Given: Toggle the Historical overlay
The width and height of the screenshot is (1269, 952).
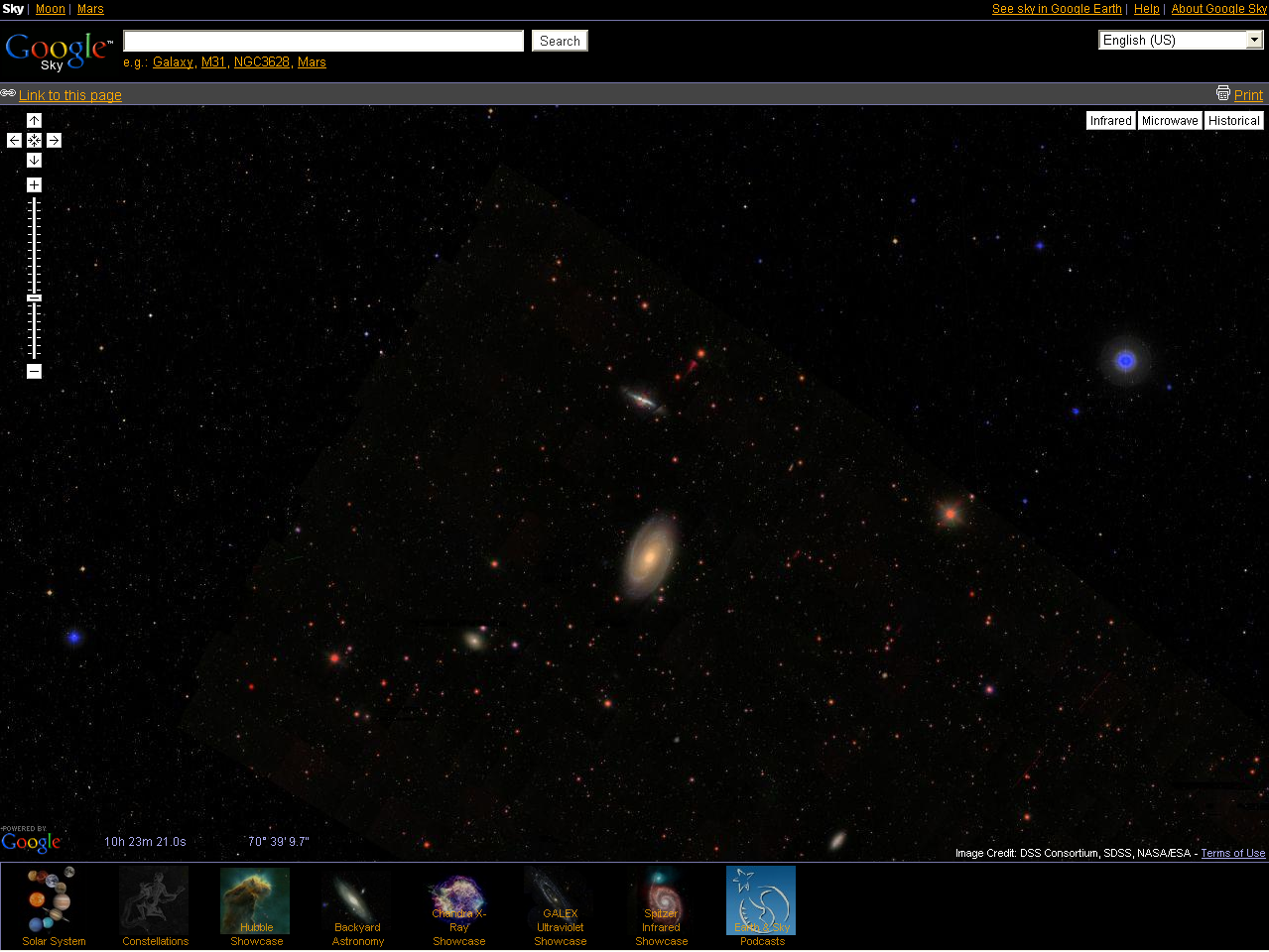Looking at the screenshot, I should (1233, 121).
